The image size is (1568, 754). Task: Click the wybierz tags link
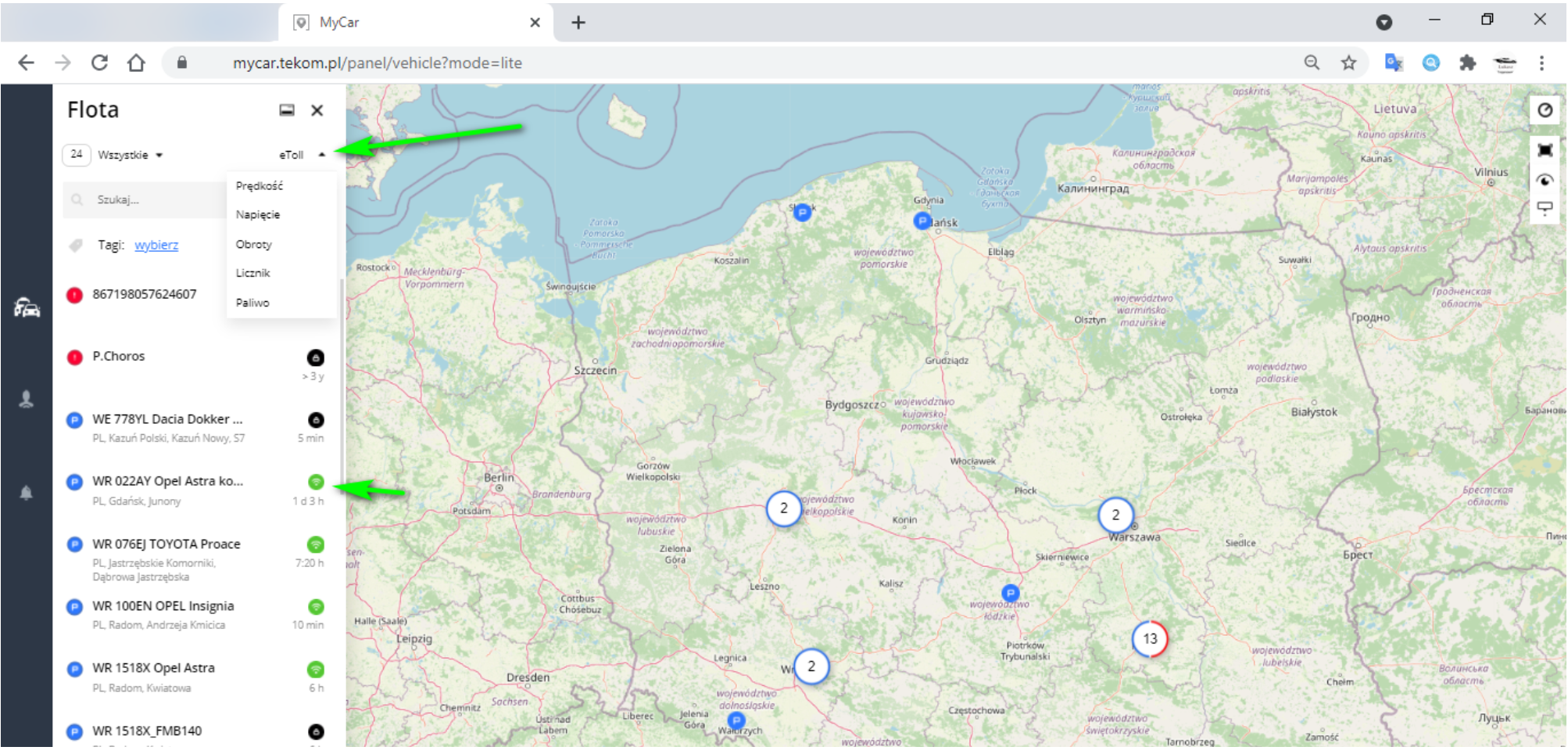[156, 245]
